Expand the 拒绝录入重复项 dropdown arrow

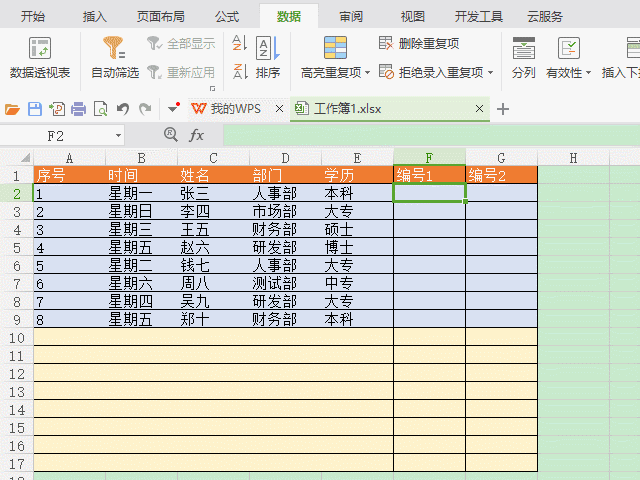click(490, 73)
